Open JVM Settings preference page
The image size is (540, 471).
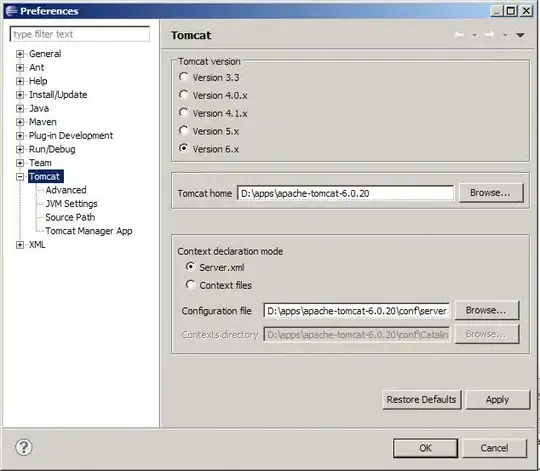[x=71, y=204]
